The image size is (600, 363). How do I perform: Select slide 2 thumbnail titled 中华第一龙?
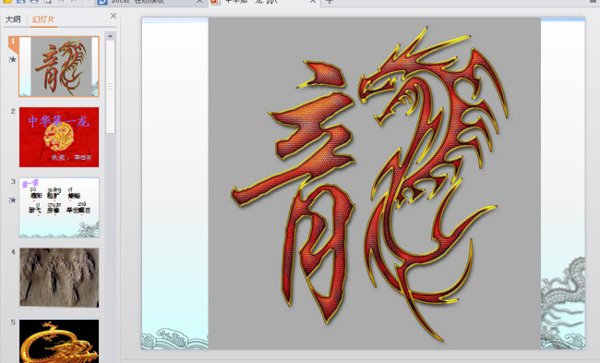(59, 137)
